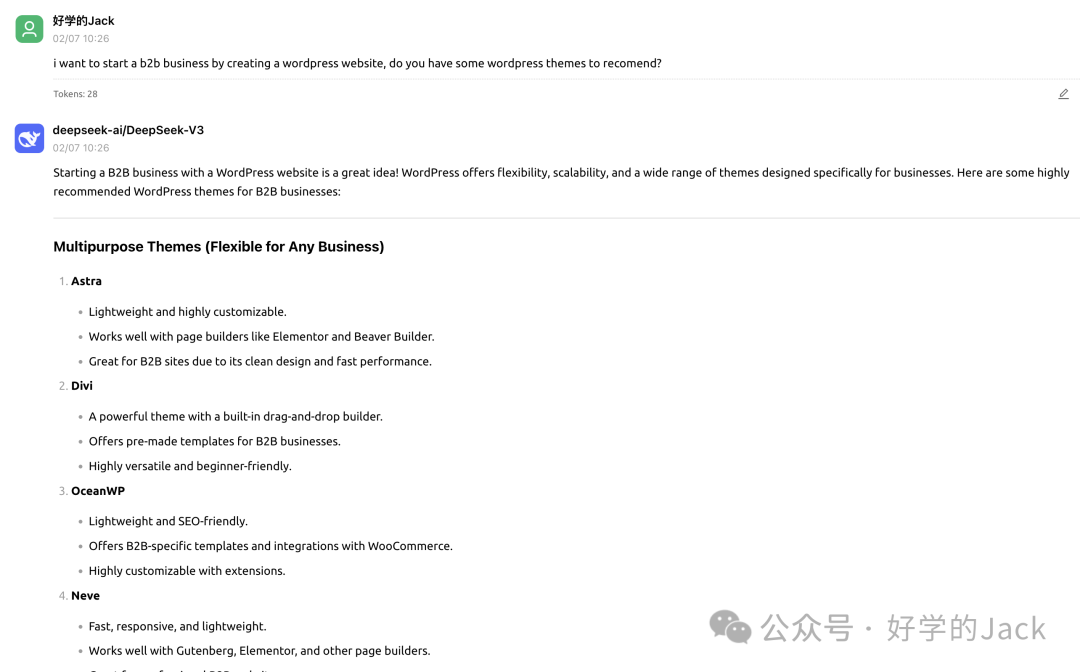Screen dimensions: 1080x672
Task: Click the username 好学的Jack above the user message
Action: [x=84, y=20]
